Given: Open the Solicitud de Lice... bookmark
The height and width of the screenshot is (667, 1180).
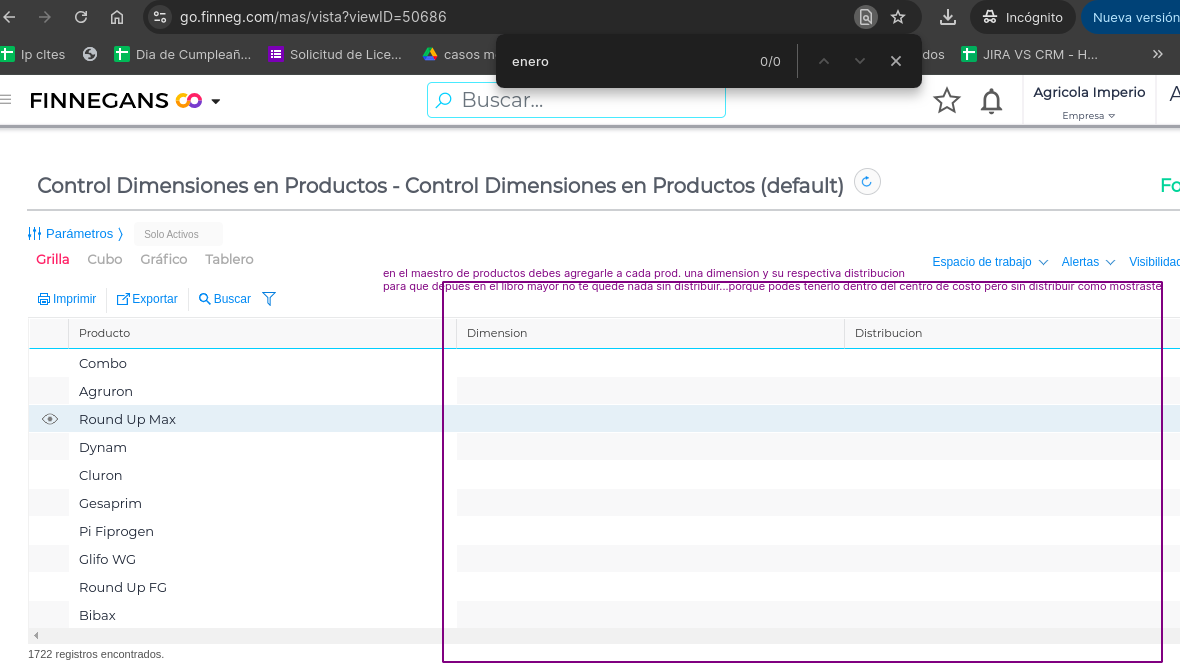Looking at the screenshot, I should 335,54.
